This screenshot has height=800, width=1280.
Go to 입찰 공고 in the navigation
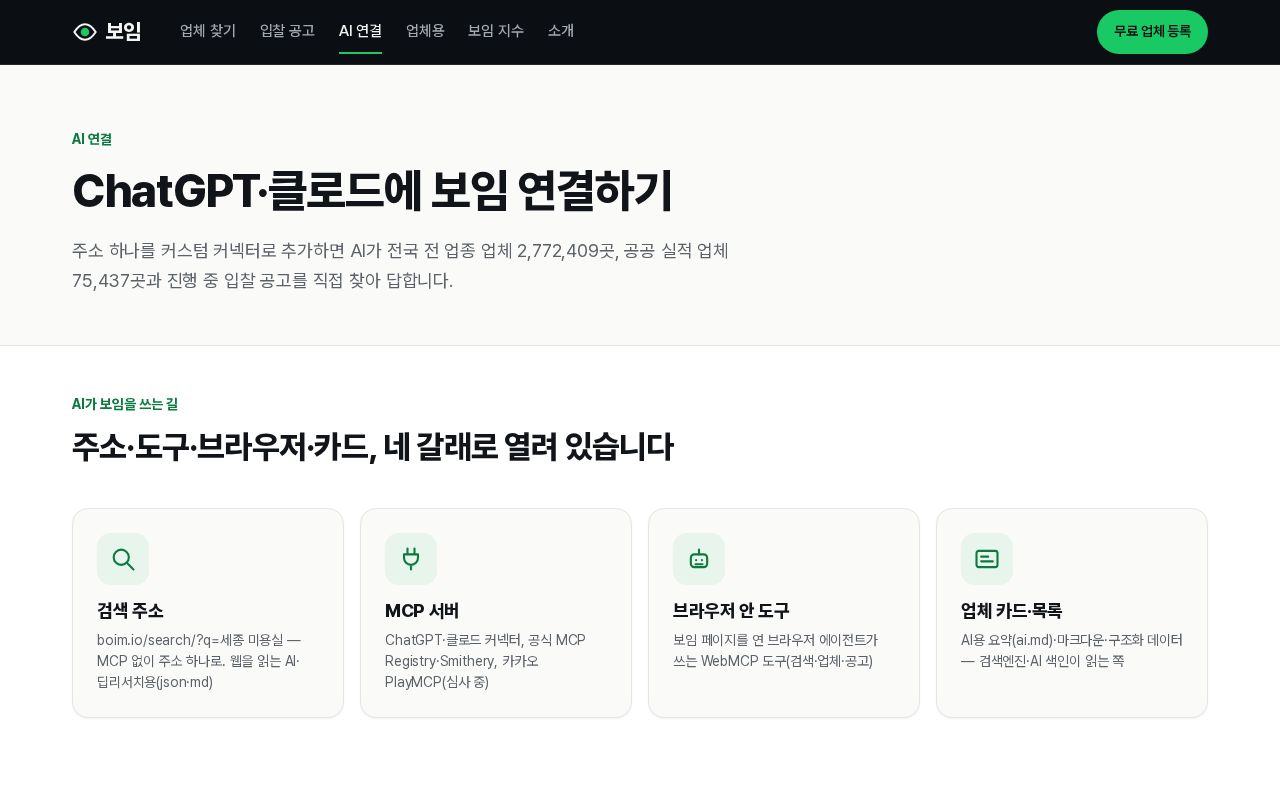[x=287, y=31]
